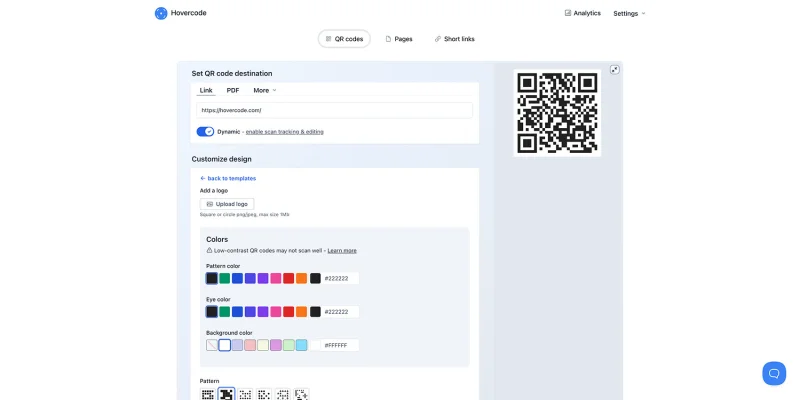Open the custom Eye color picker swatch
Viewport: 800px width, 400px height.
[315, 312]
